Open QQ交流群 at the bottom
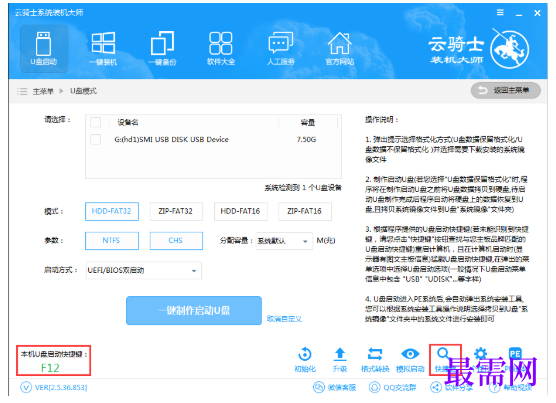The image size is (556, 403). 393,387
